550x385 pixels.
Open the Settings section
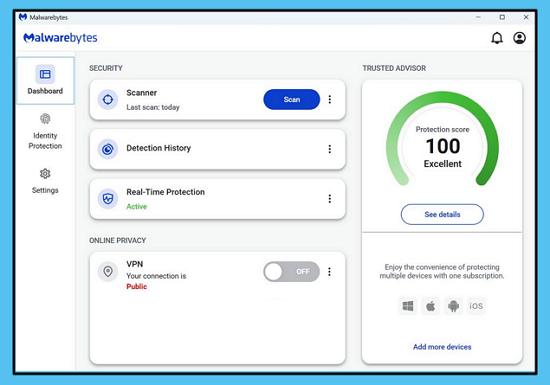click(45, 181)
